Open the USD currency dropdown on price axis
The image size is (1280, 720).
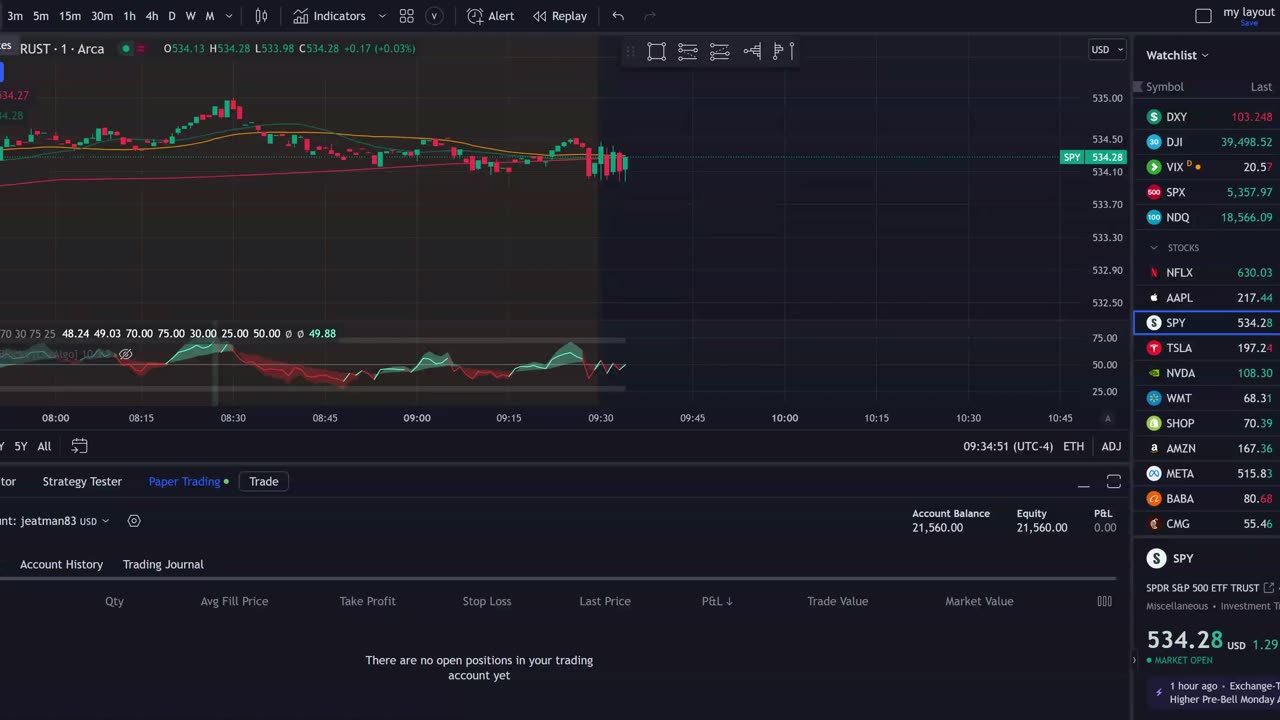[1106, 49]
